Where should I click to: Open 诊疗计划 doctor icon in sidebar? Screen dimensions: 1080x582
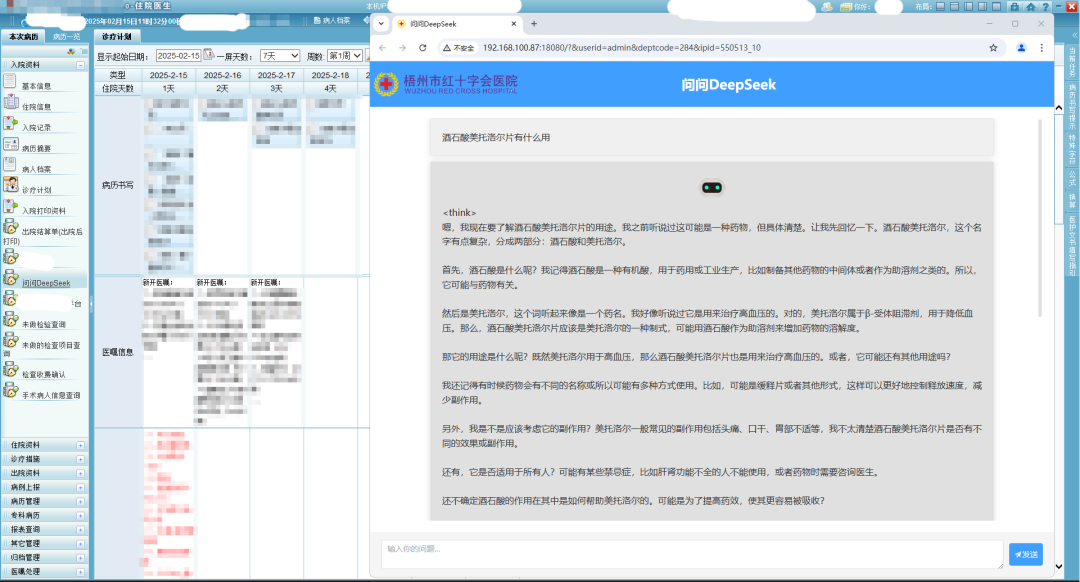tap(10, 185)
